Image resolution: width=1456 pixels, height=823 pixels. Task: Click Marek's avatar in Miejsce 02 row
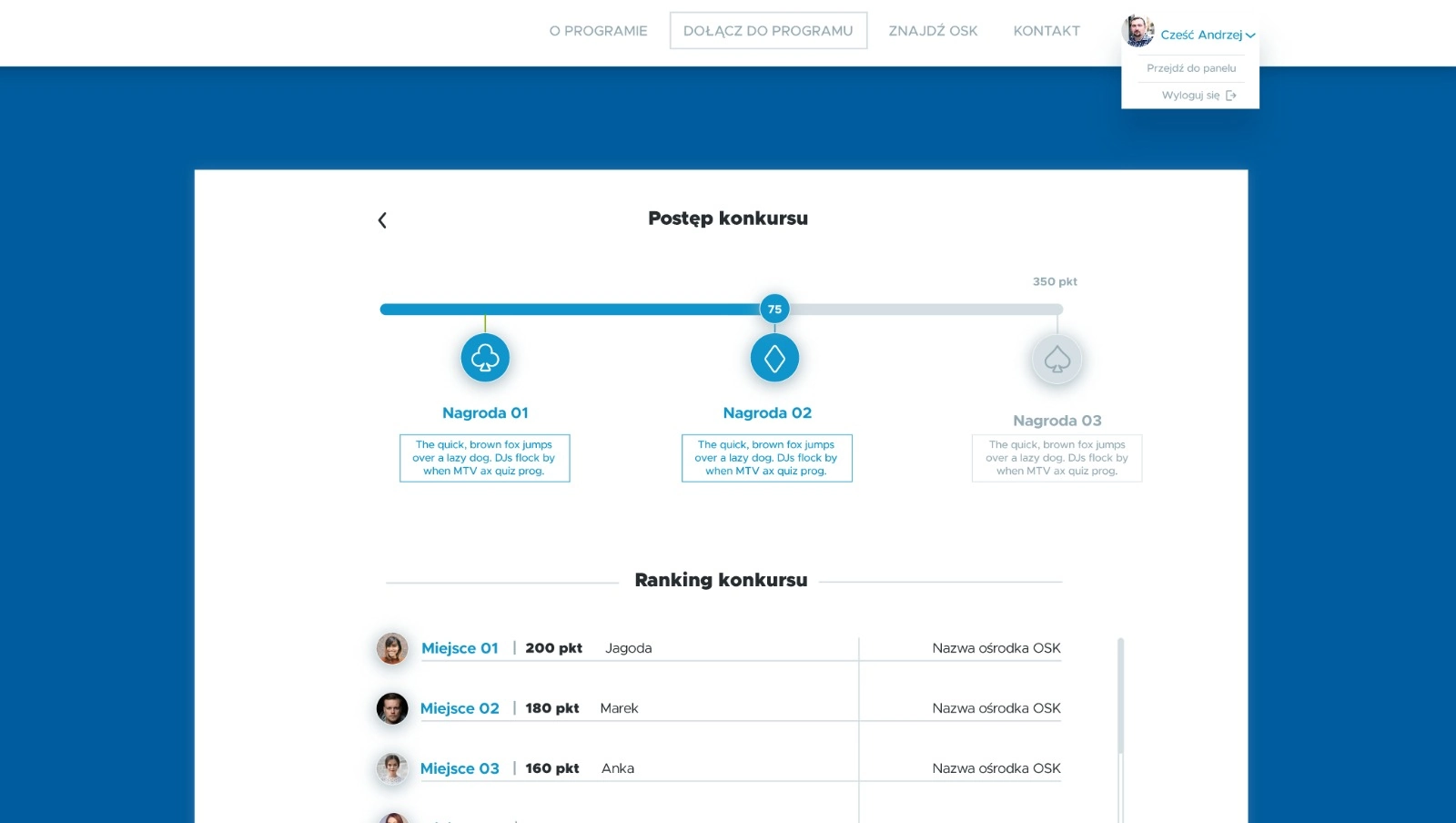392,708
